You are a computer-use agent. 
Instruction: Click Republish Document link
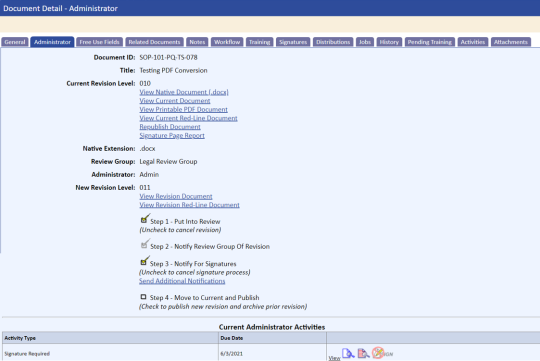point(170,127)
